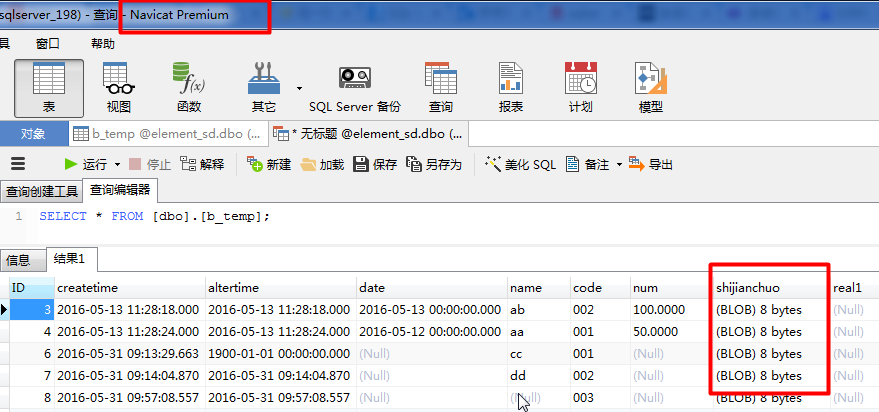Click the Others (其它) tools icon
This screenshot has height=412, width=879.
click(x=264, y=87)
